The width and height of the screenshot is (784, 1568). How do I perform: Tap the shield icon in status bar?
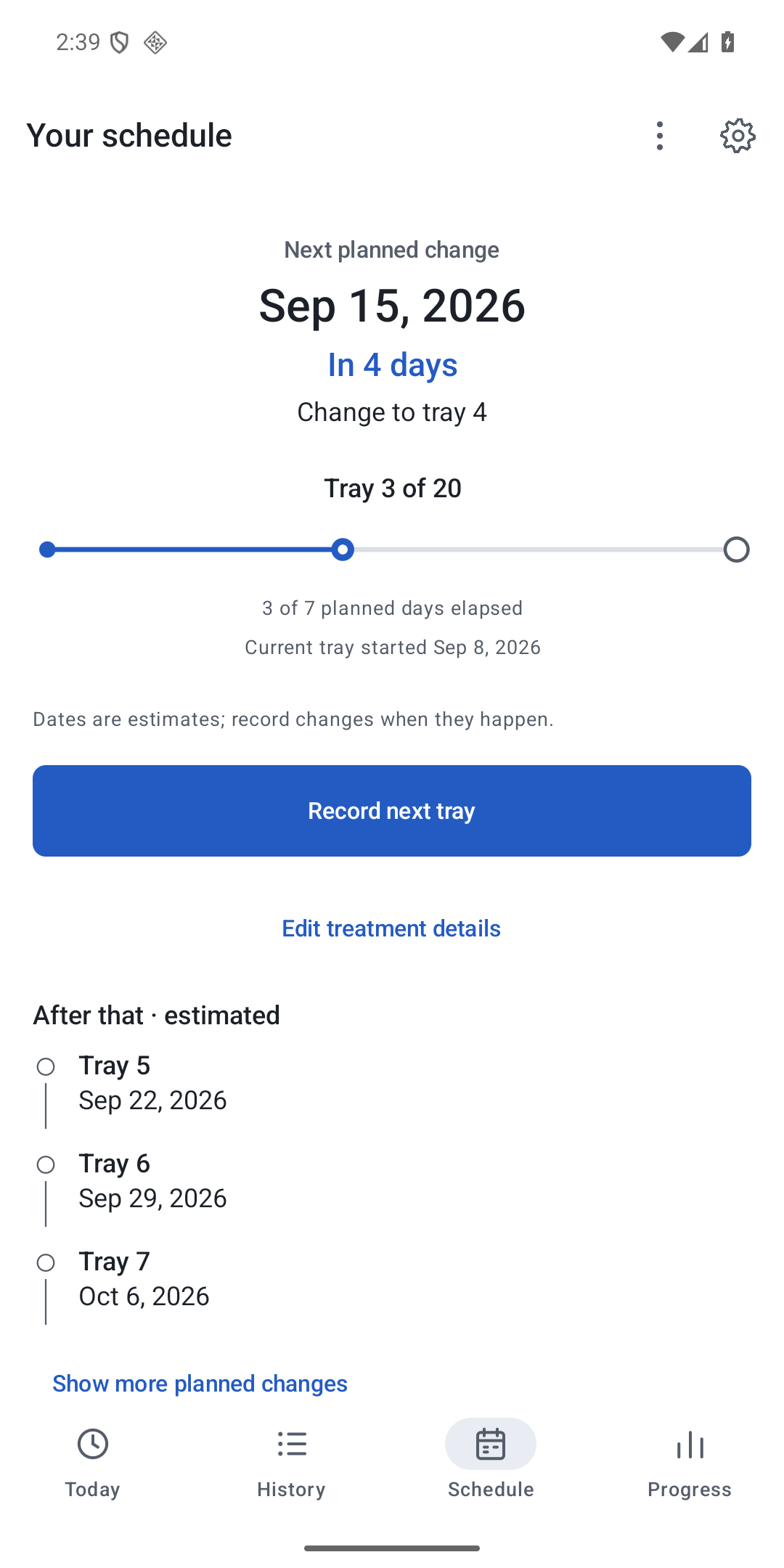119,43
